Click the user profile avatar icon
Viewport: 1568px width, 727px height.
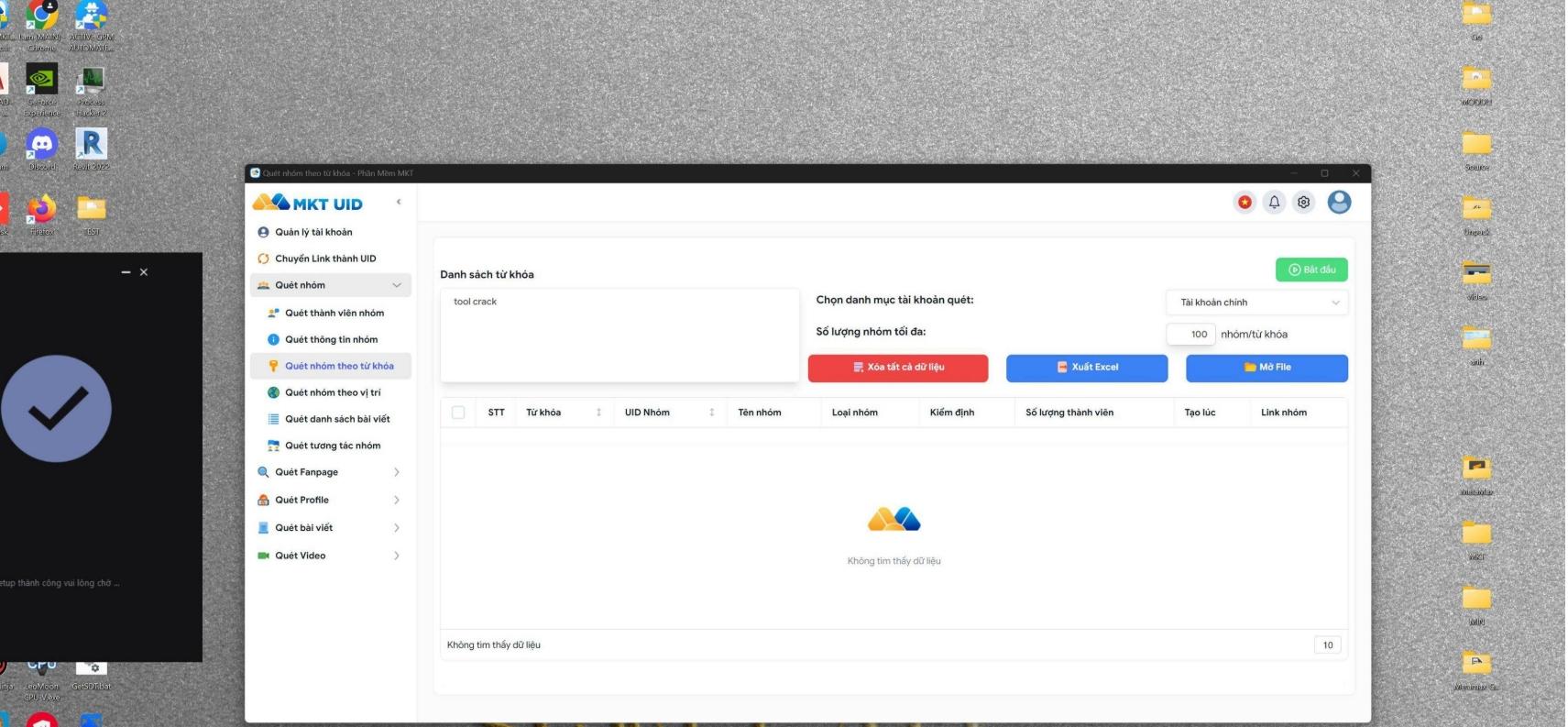tap(1339, 203)
